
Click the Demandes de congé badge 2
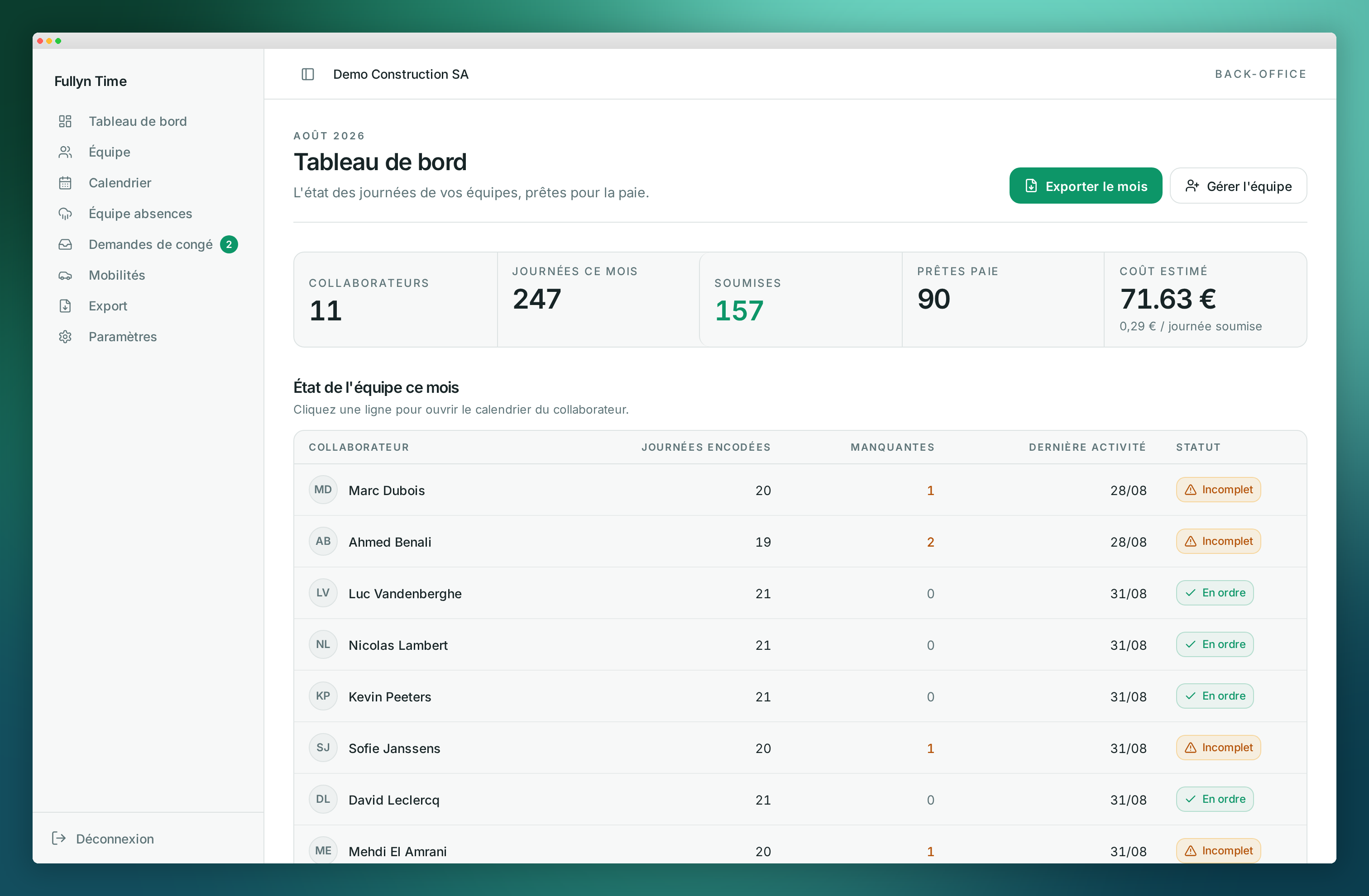229,244
